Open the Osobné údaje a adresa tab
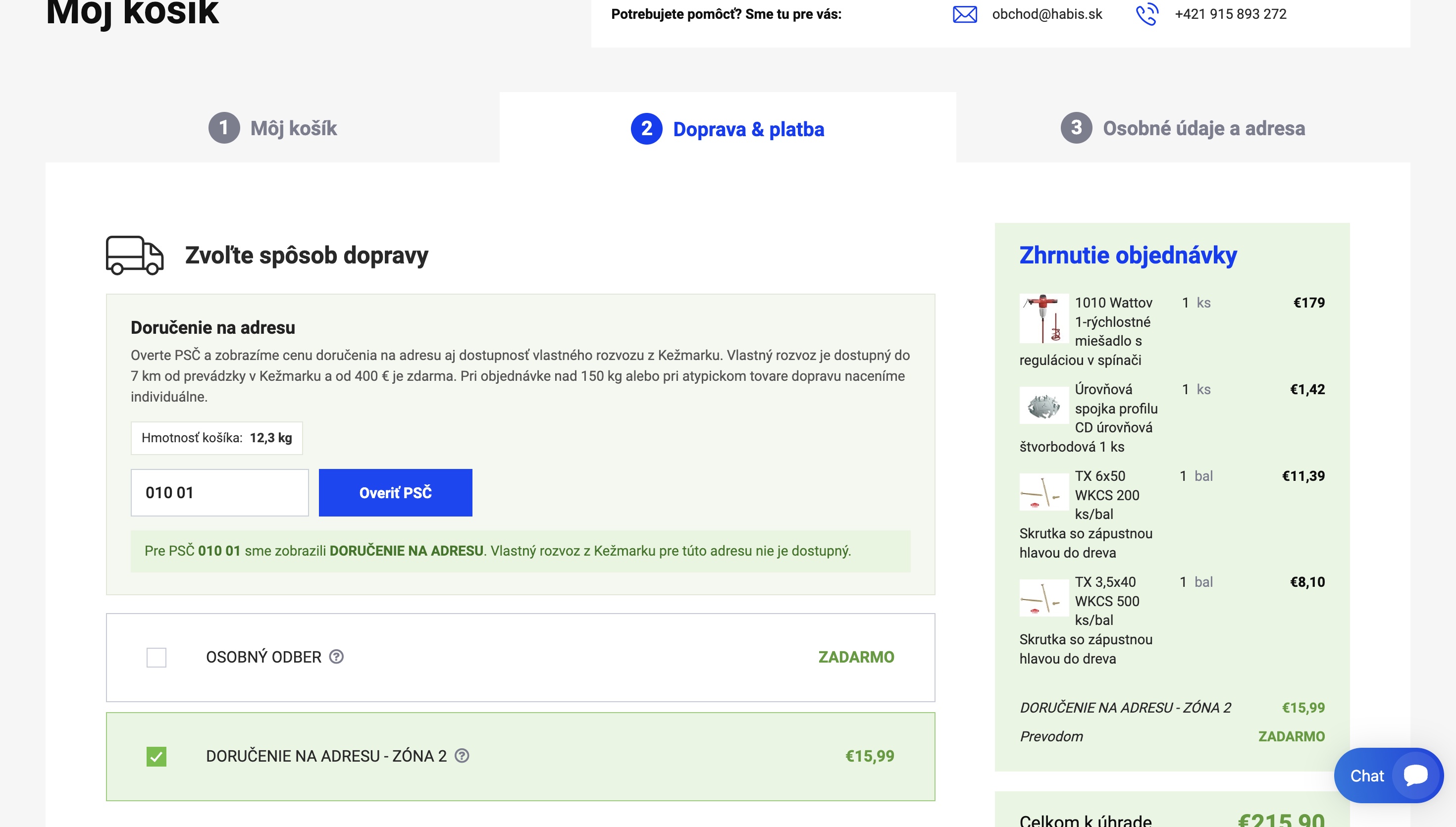 [1183, 128]
